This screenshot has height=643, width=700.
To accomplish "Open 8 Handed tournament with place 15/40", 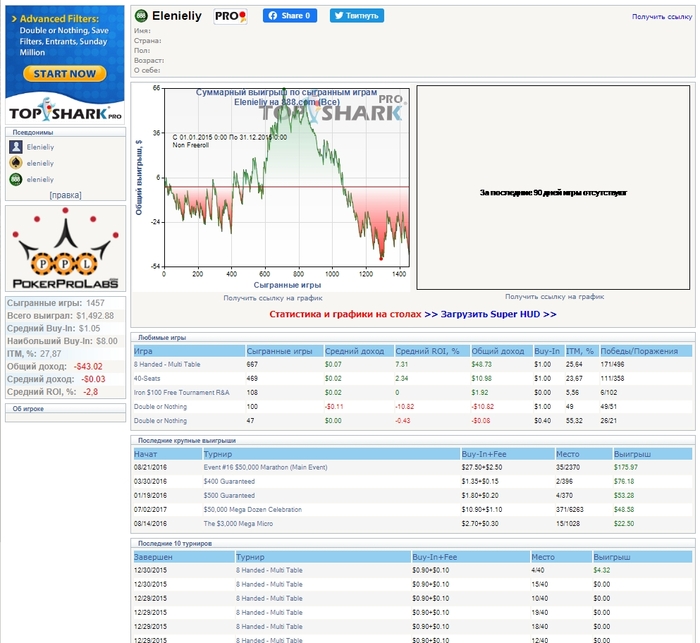I will pyautogui.click(x=269, y=584).
